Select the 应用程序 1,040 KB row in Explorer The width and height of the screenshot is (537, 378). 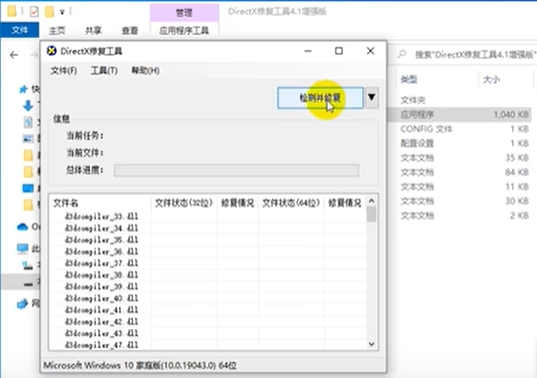click(x=460, y=114)
